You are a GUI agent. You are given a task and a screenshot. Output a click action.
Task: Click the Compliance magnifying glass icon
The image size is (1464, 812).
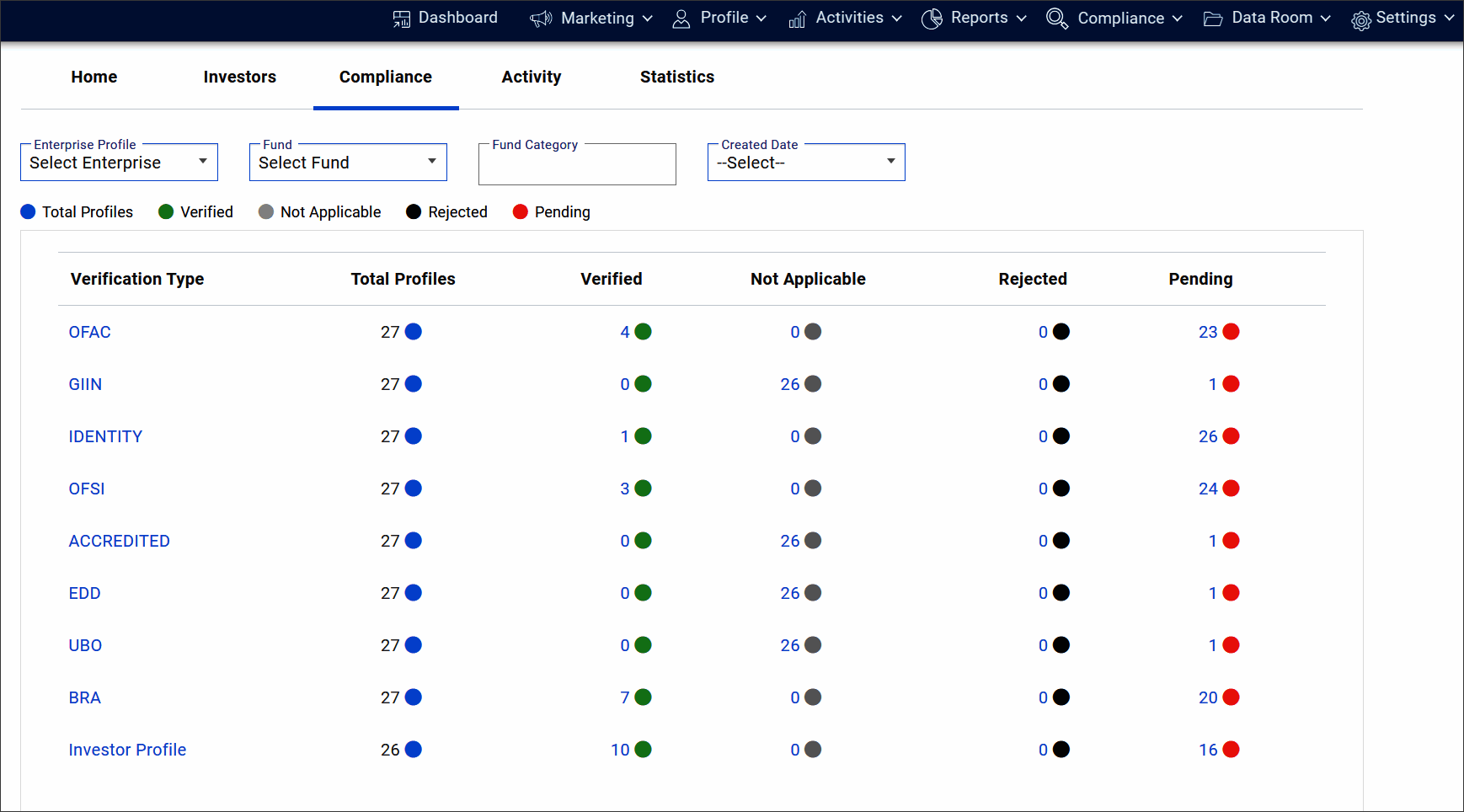click(1055, 18)
